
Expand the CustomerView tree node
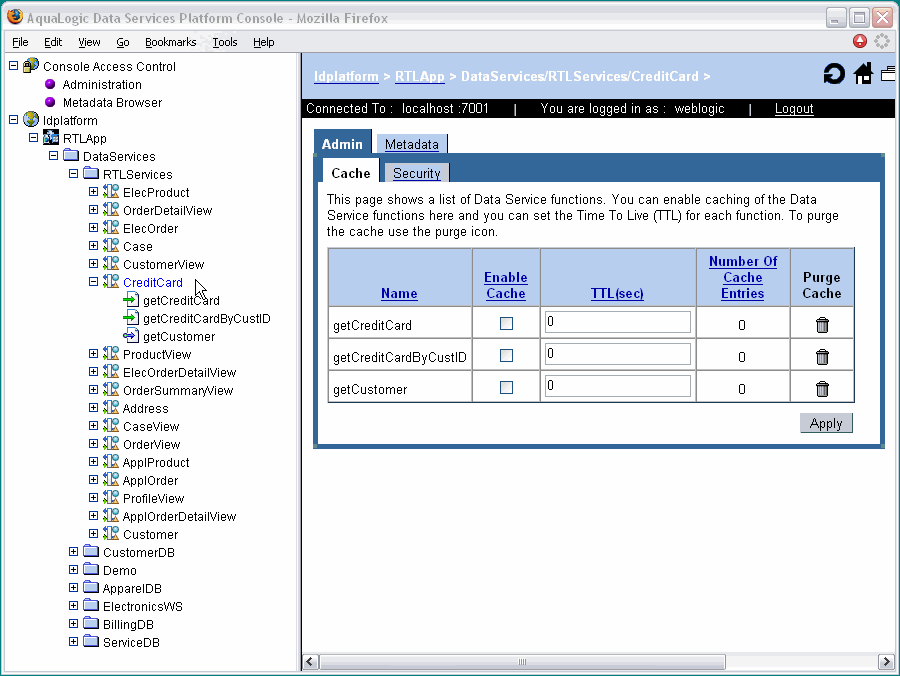pos(94,264)
